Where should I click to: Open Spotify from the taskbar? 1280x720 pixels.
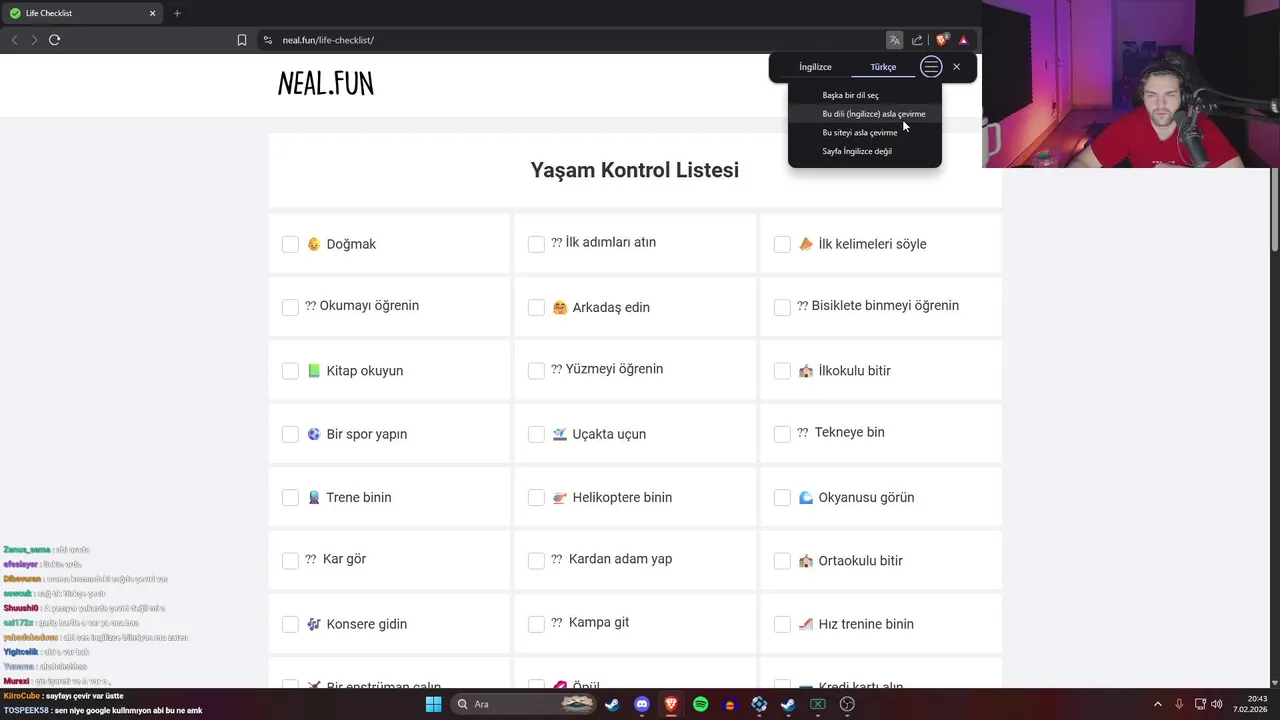pos(700,704)
